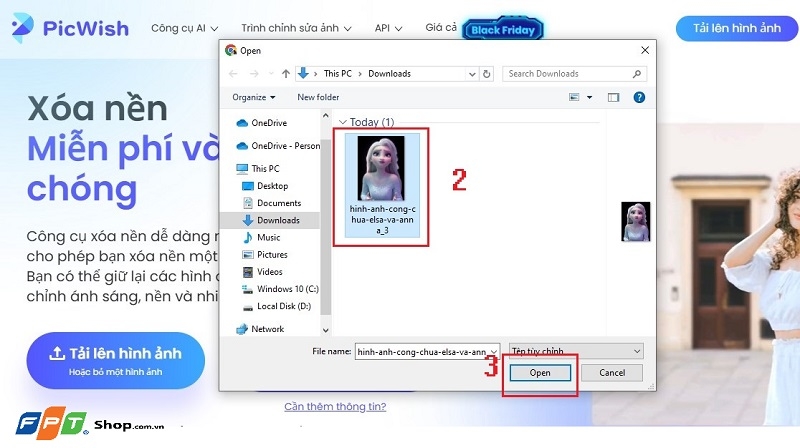
Task: Expand the File name dropdown
Action: pos(494,352)
